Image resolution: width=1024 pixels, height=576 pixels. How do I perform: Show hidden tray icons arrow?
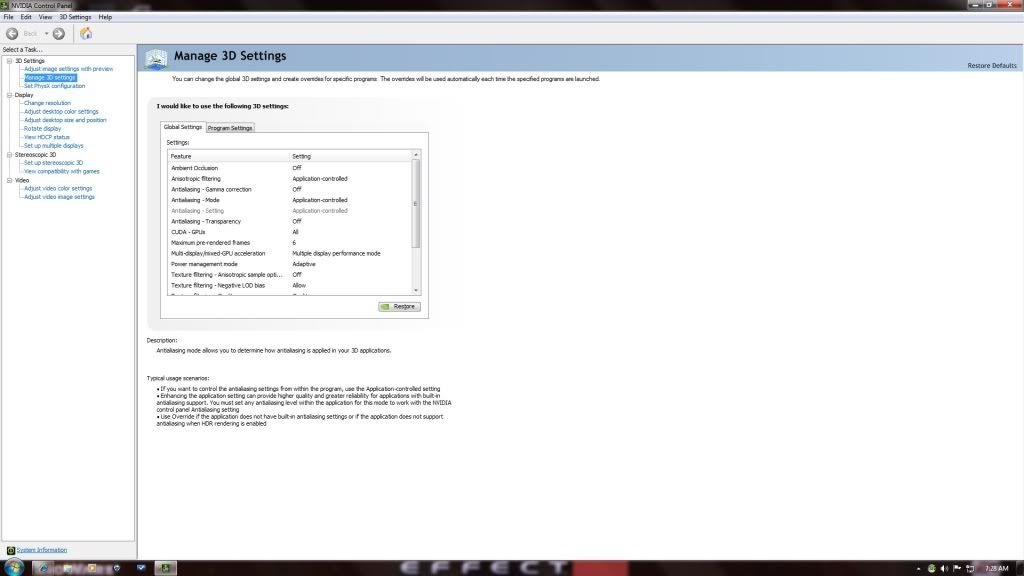[918, 569]
